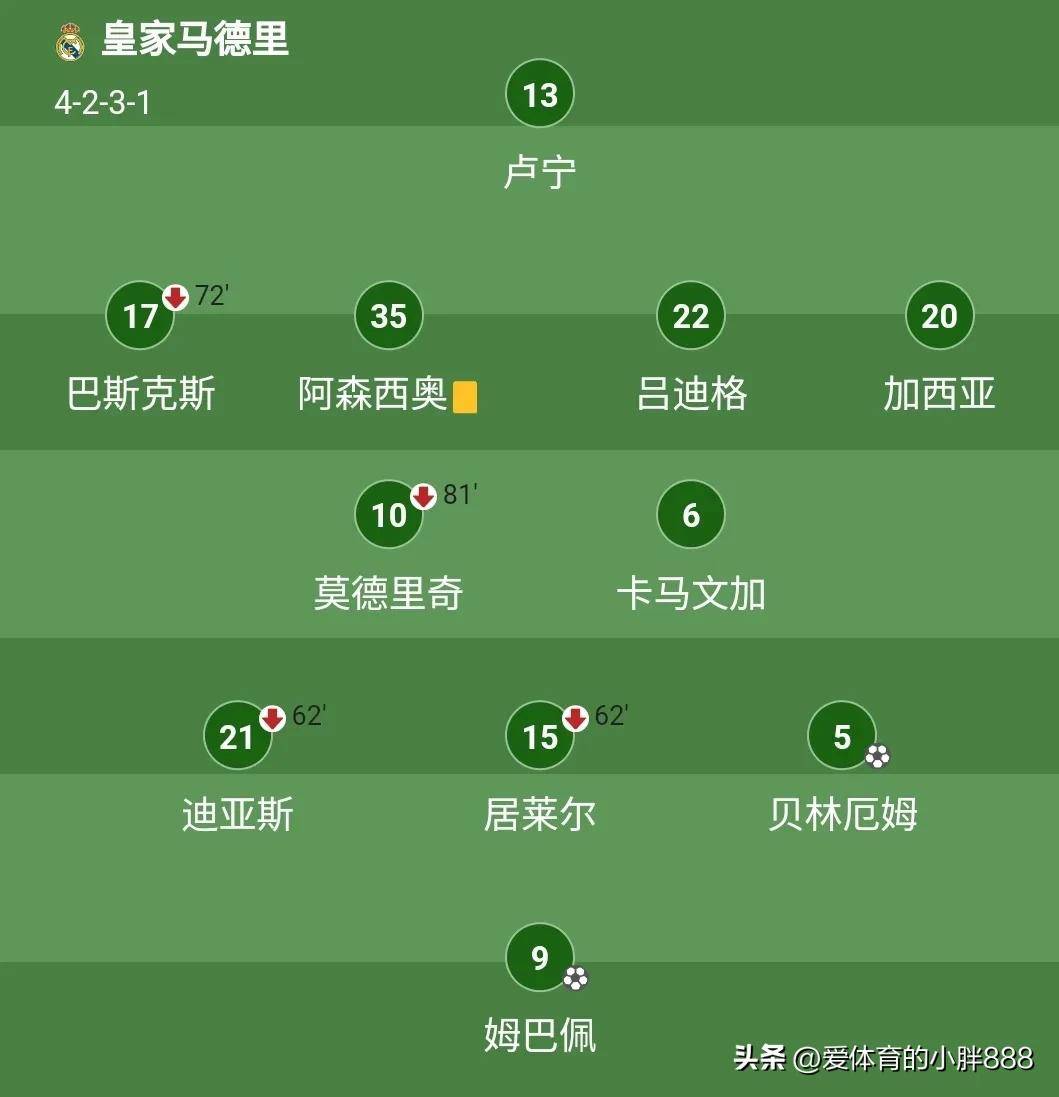Open 姆巴佩 player name
Viewport: 1059px width, 1097px height.
[x=540, y=1034]
